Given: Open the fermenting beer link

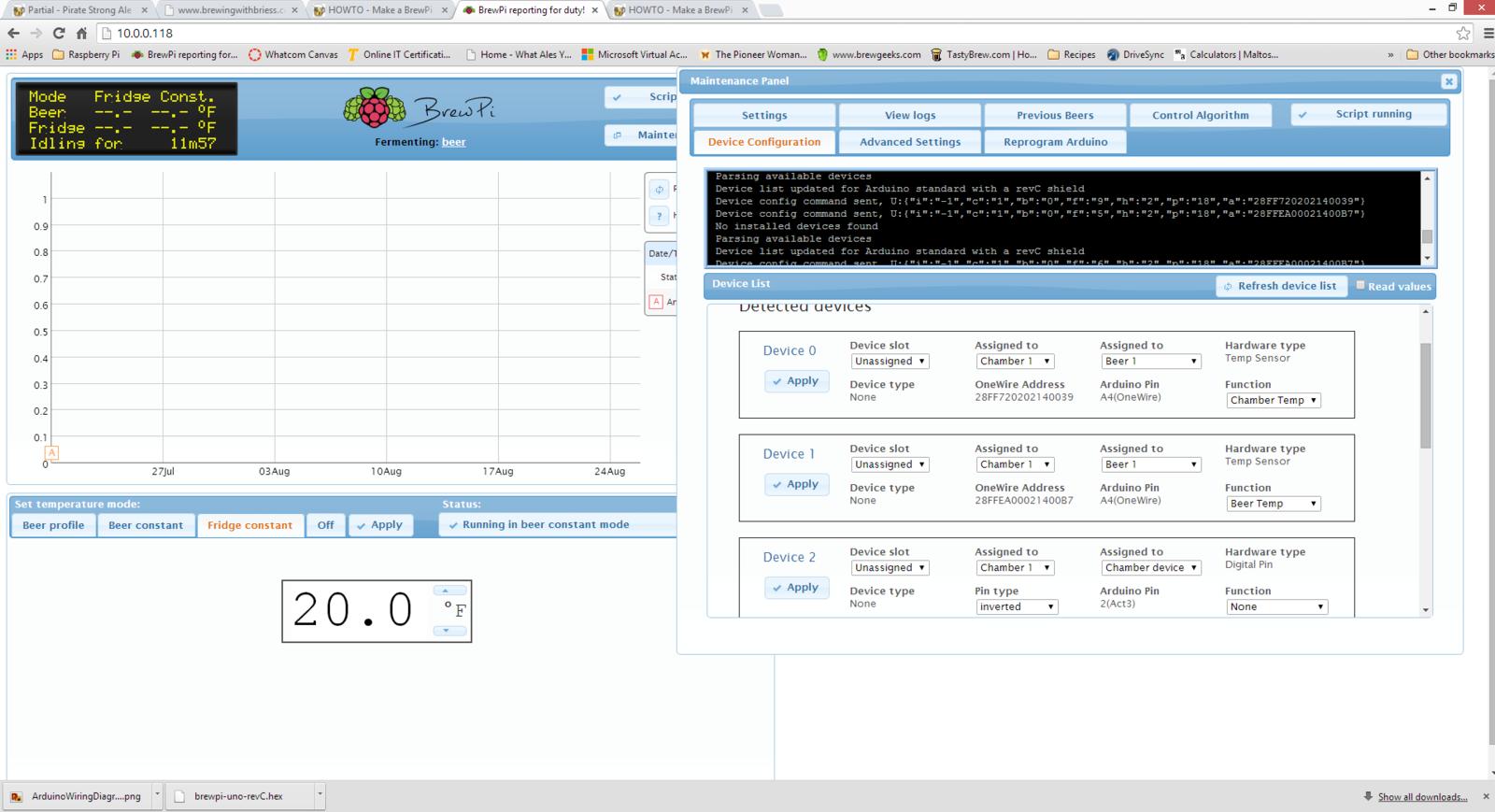Looking at the screenshot, I should (454, 142).
